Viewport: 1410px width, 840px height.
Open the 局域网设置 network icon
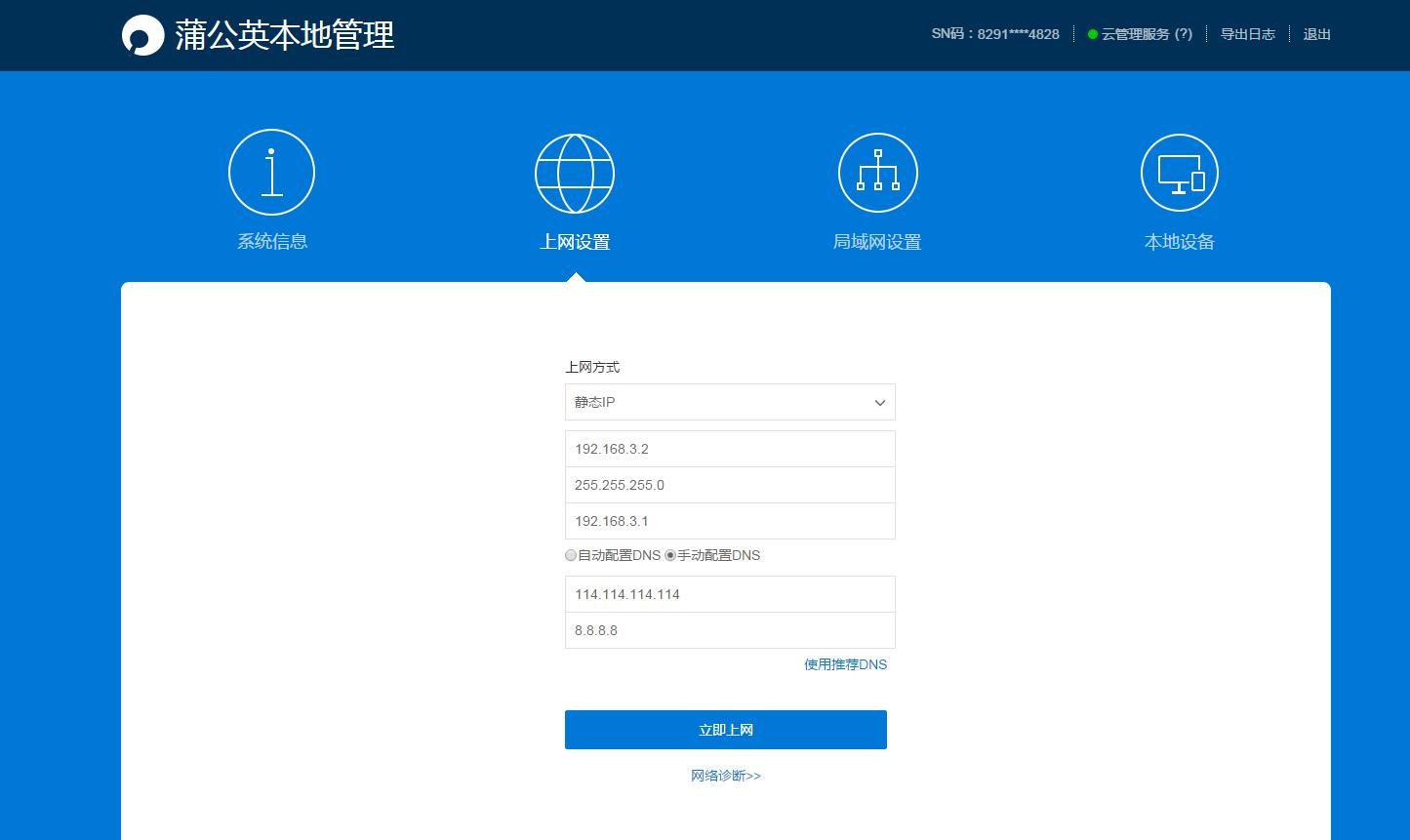877,172
